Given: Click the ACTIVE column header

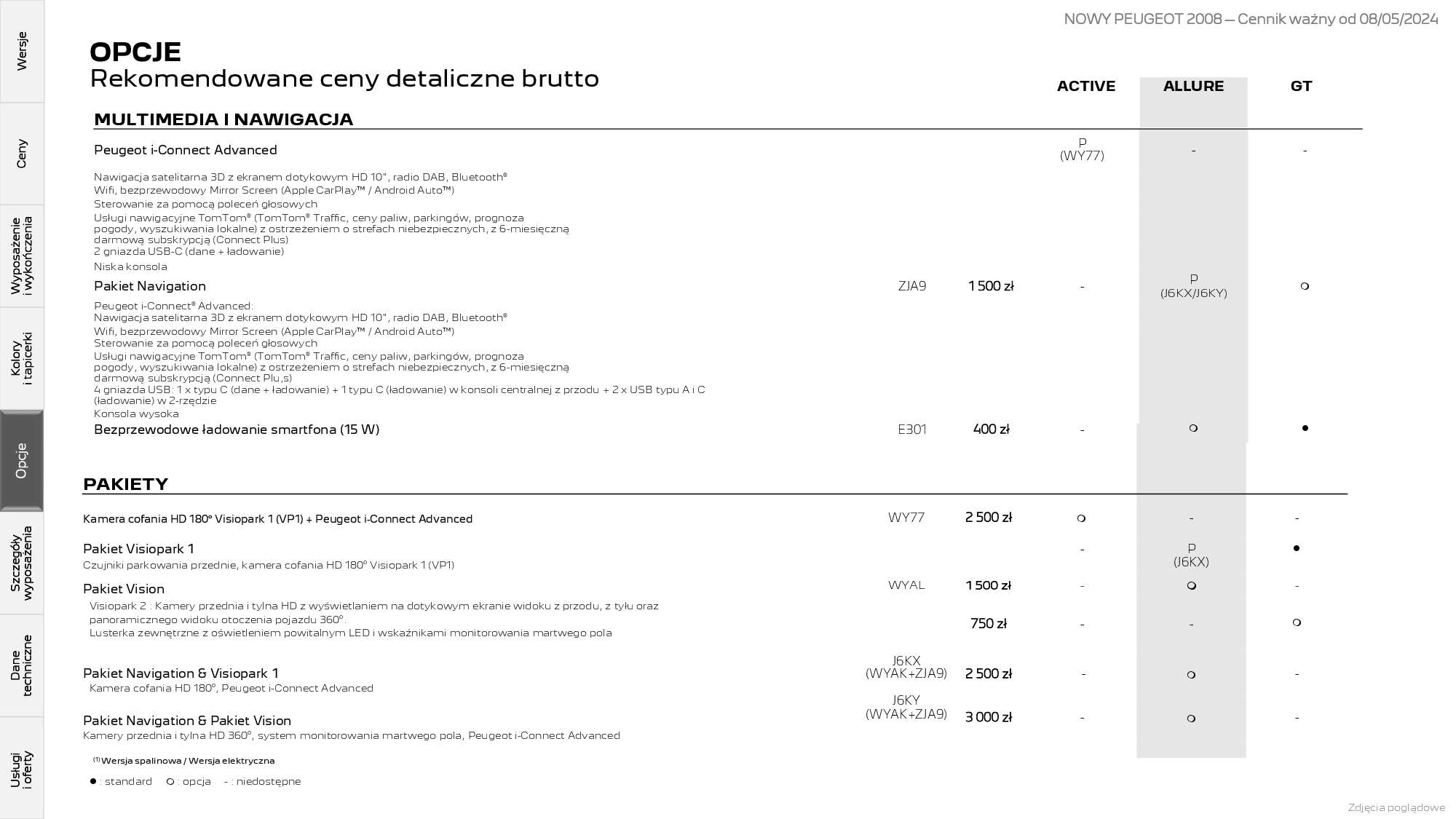Looking at the screenshot, I should (x=1085, y=86).
